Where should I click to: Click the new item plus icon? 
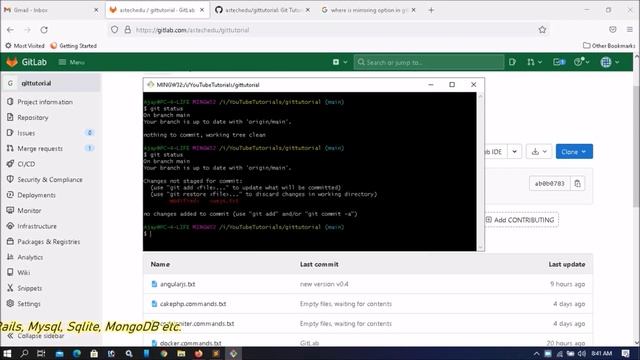coord(336,62)
